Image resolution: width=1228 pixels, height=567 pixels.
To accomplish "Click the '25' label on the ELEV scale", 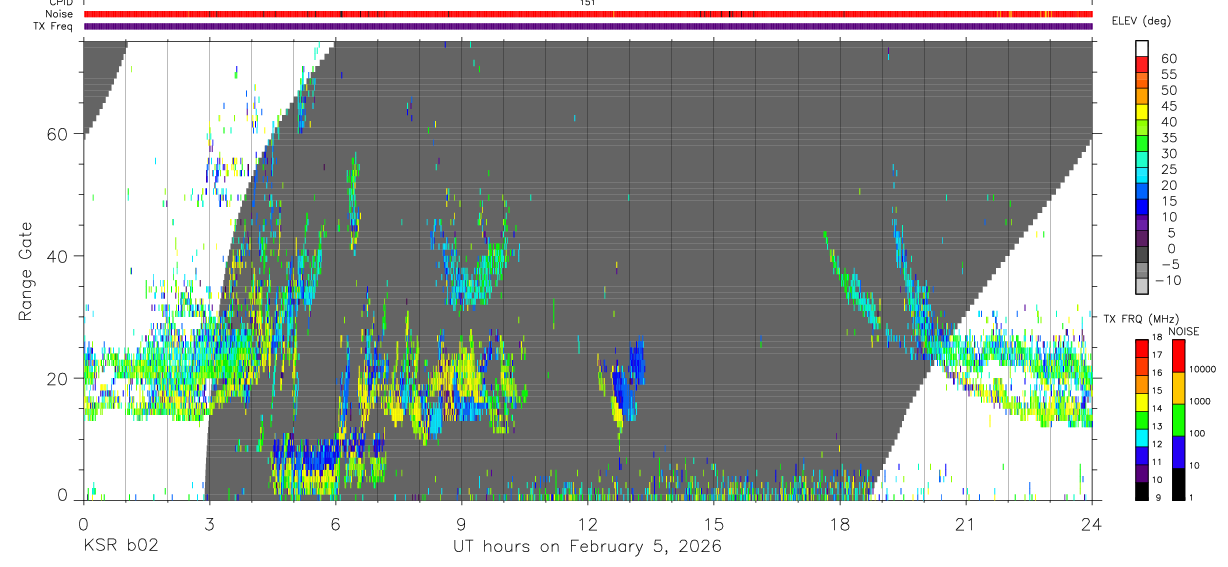I will click(x=1167, y=170).
